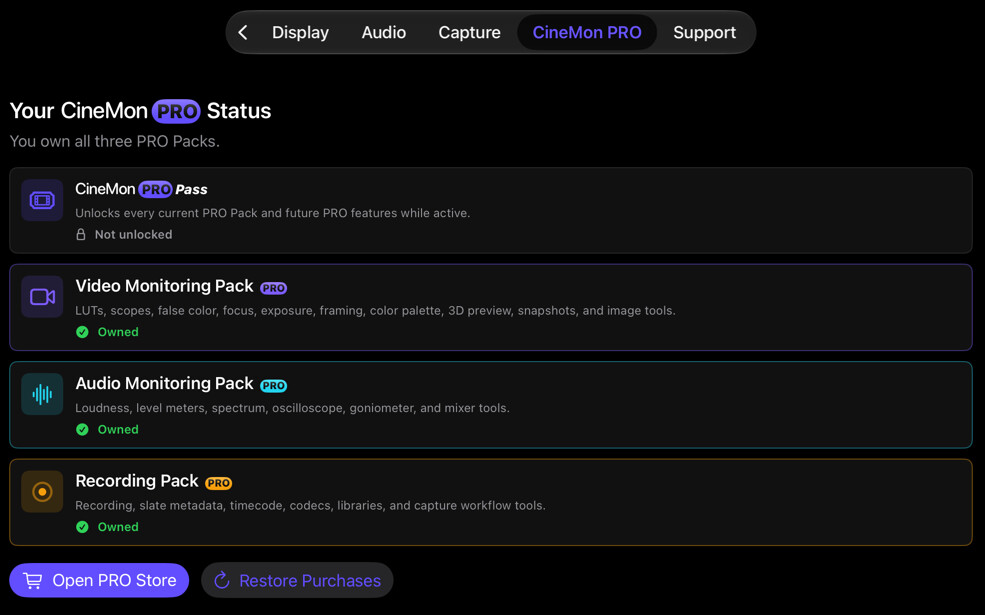Click the 'Loudness, level meters, spectrum' description
Viewport: 985px width, 615px height.
(x=293, y=408)
